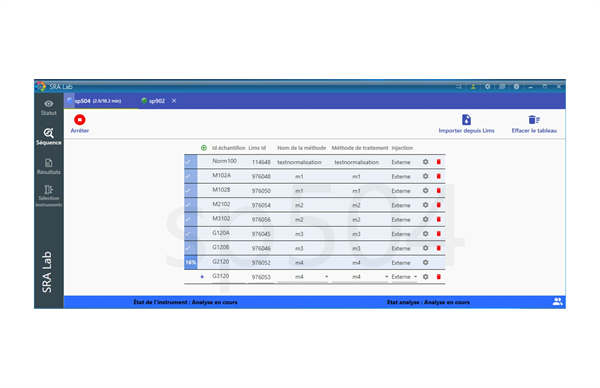The height and width of the screenshot is (388, 600).
Task: Toggle the checkmark for the M2102 row
Action: pos(190,205)
